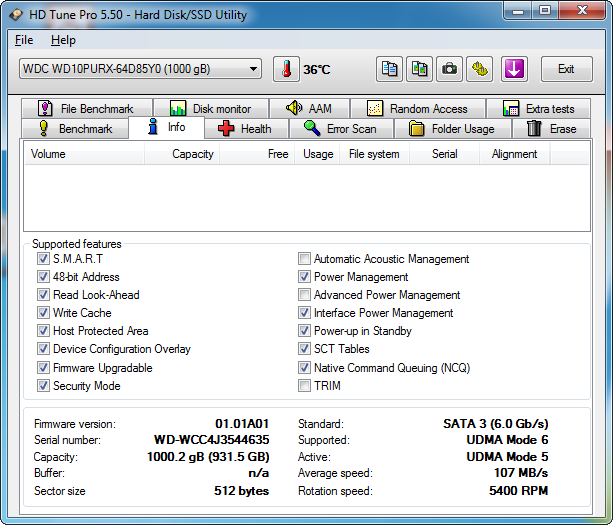Viewport: 613px width, 525px height.
Task: Save screenshot using camera icon
Action: point(450,69)
